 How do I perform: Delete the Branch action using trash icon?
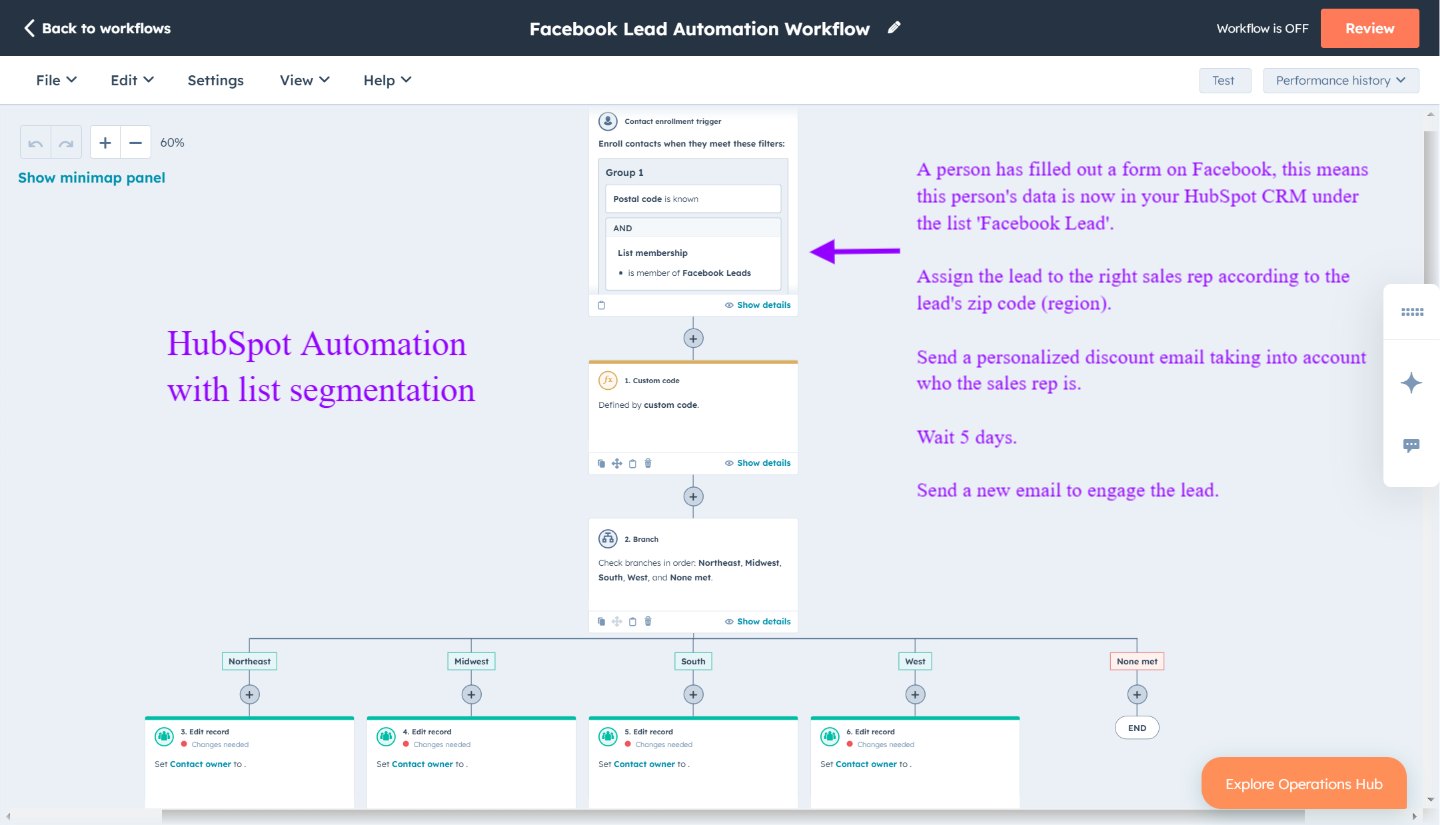click(x=647, y=621)
